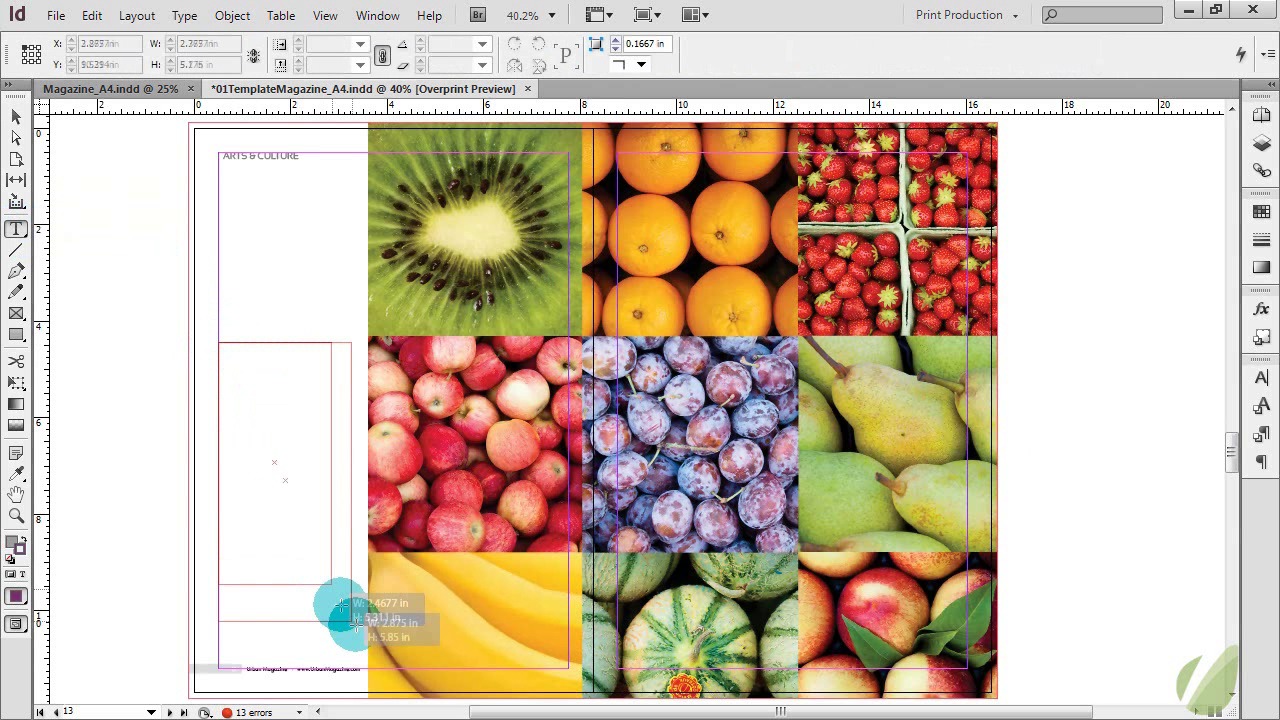Flip the selection horizontally
Screen dimensions: 1280x720
point(514,65)
